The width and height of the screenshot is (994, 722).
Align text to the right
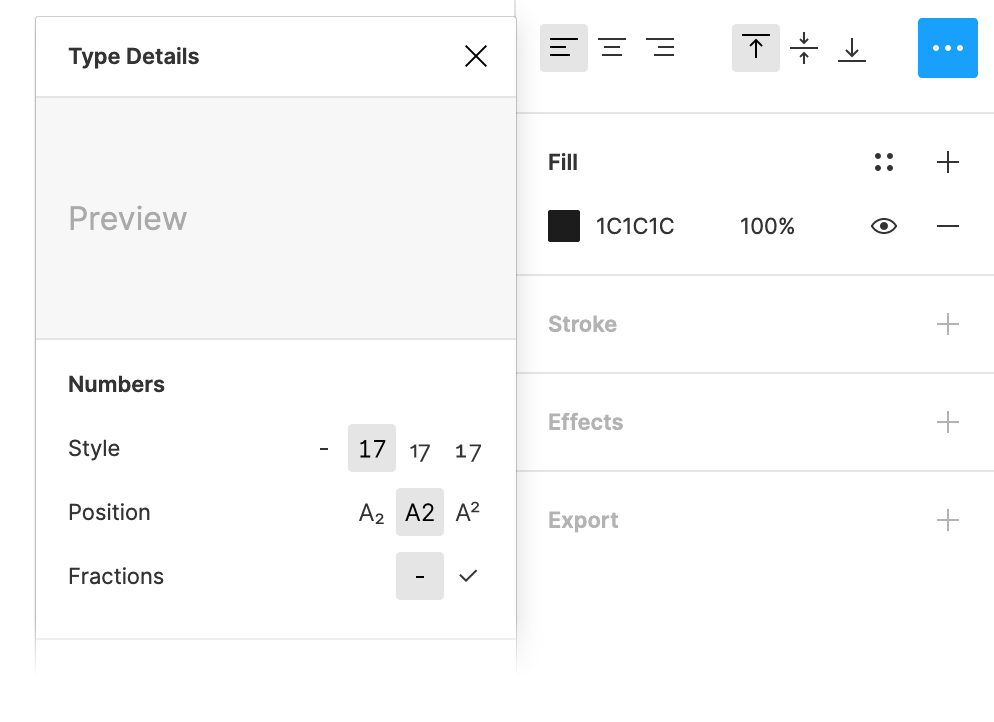(x=660, y=48)
